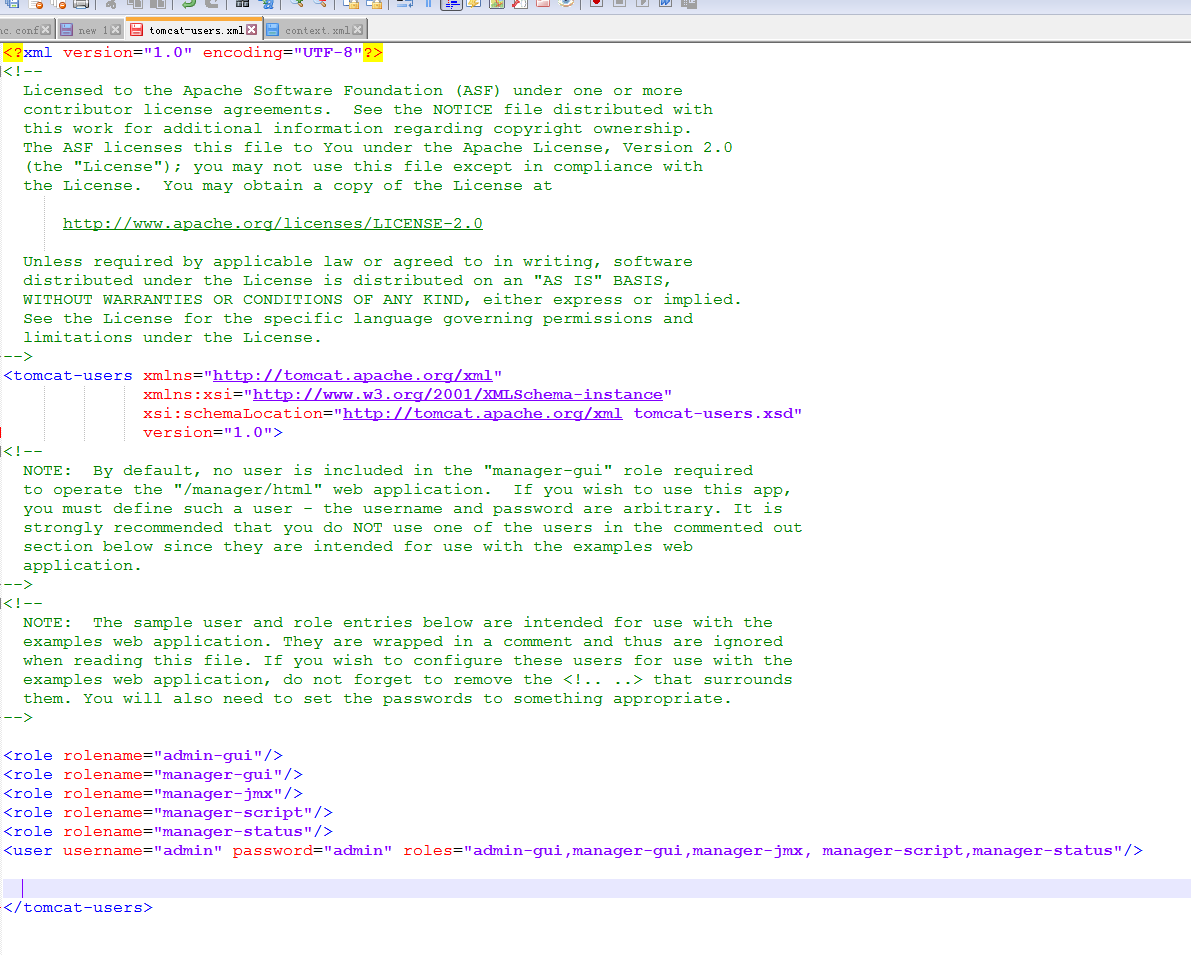The width and height of the screenshot is (1191, 955).
Task: Click the line "strongly recommended that you do NOT use"
Action: 412,527
